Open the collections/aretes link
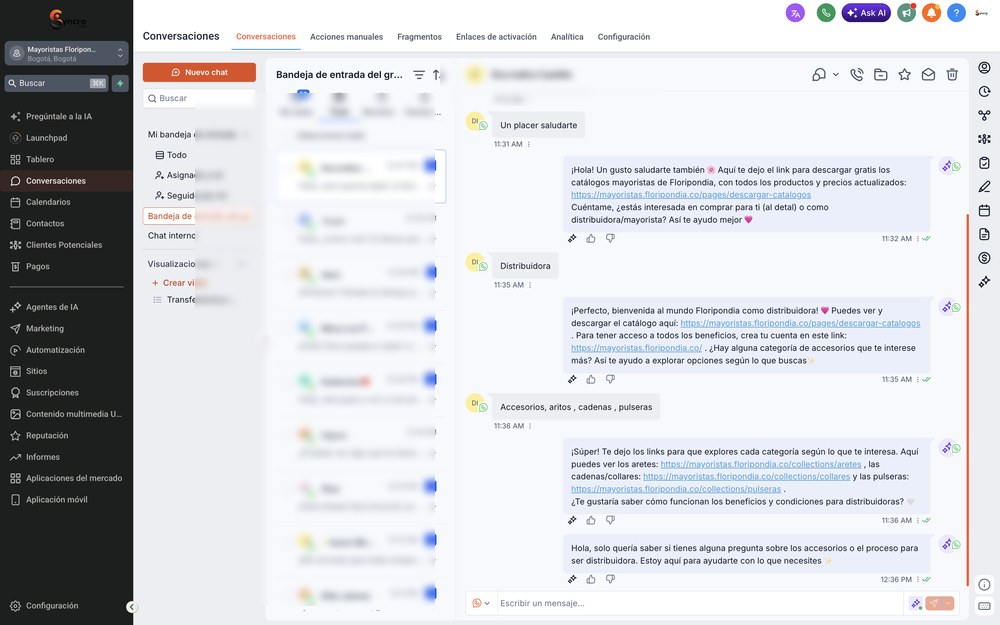 (x=761, y=464)
